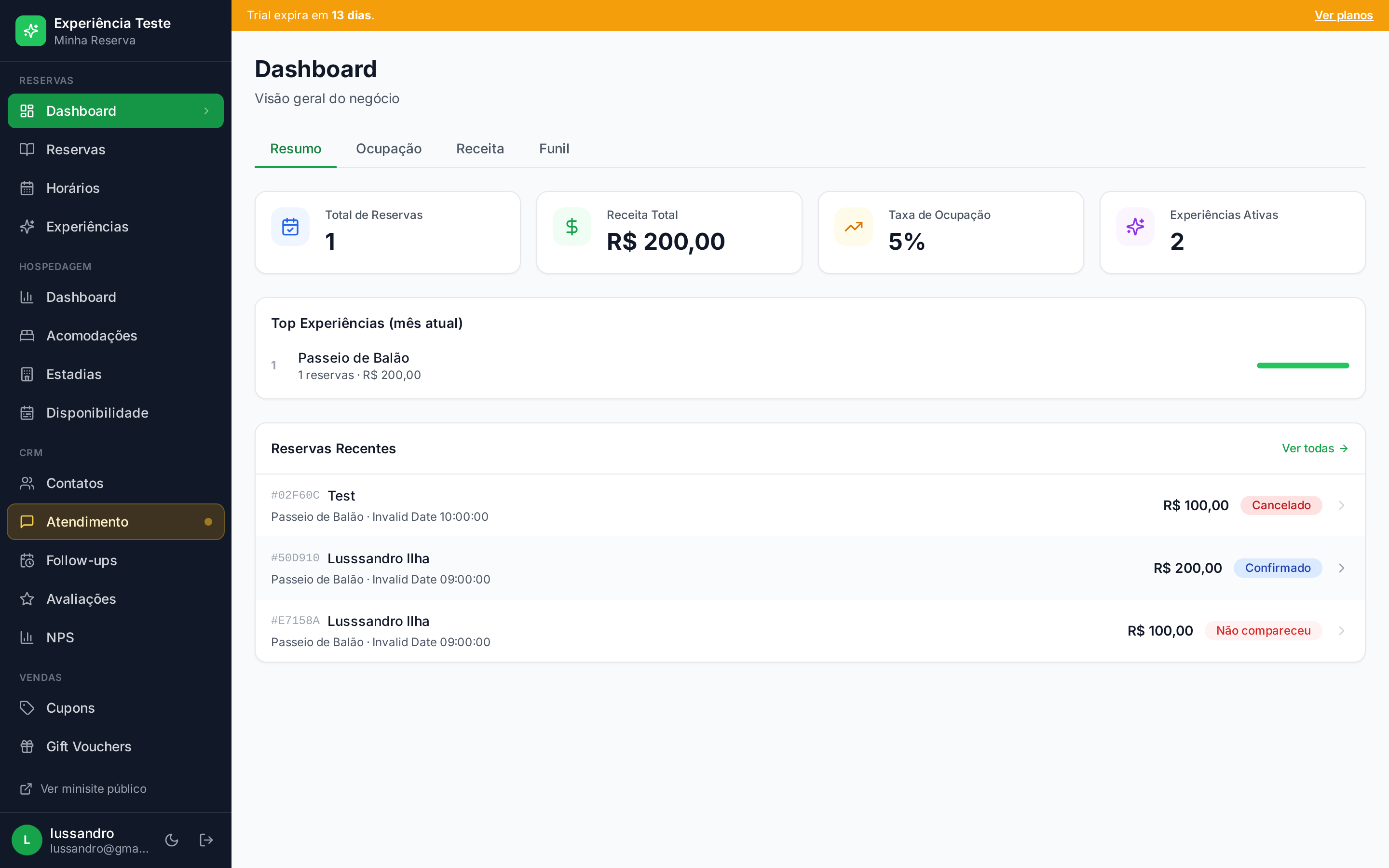Click the chevron on the active Dashboard item

pyautogui.click(x=206, y=111)
